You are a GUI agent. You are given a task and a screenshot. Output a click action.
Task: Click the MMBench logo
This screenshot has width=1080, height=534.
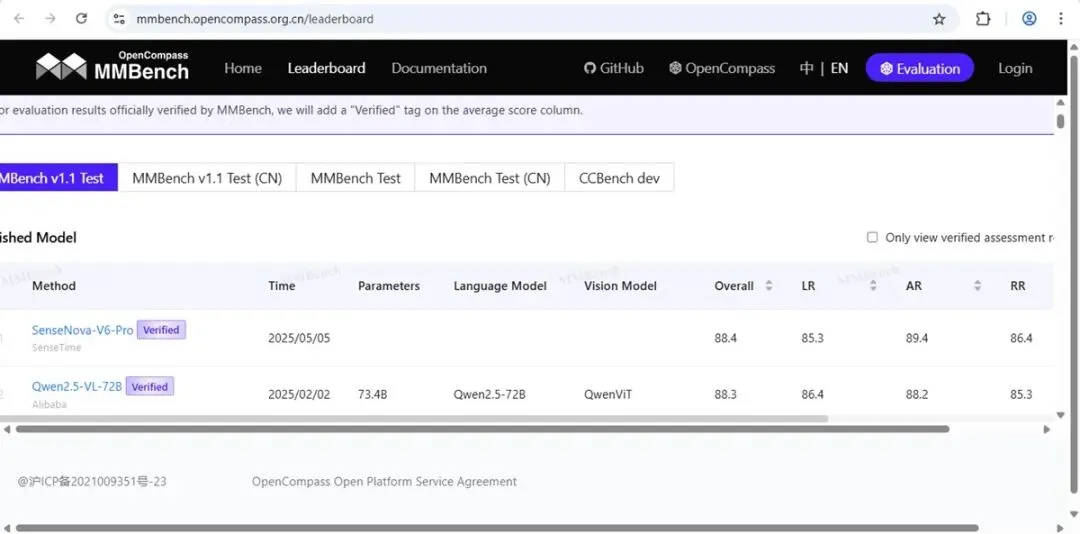(x=112, y=66)
